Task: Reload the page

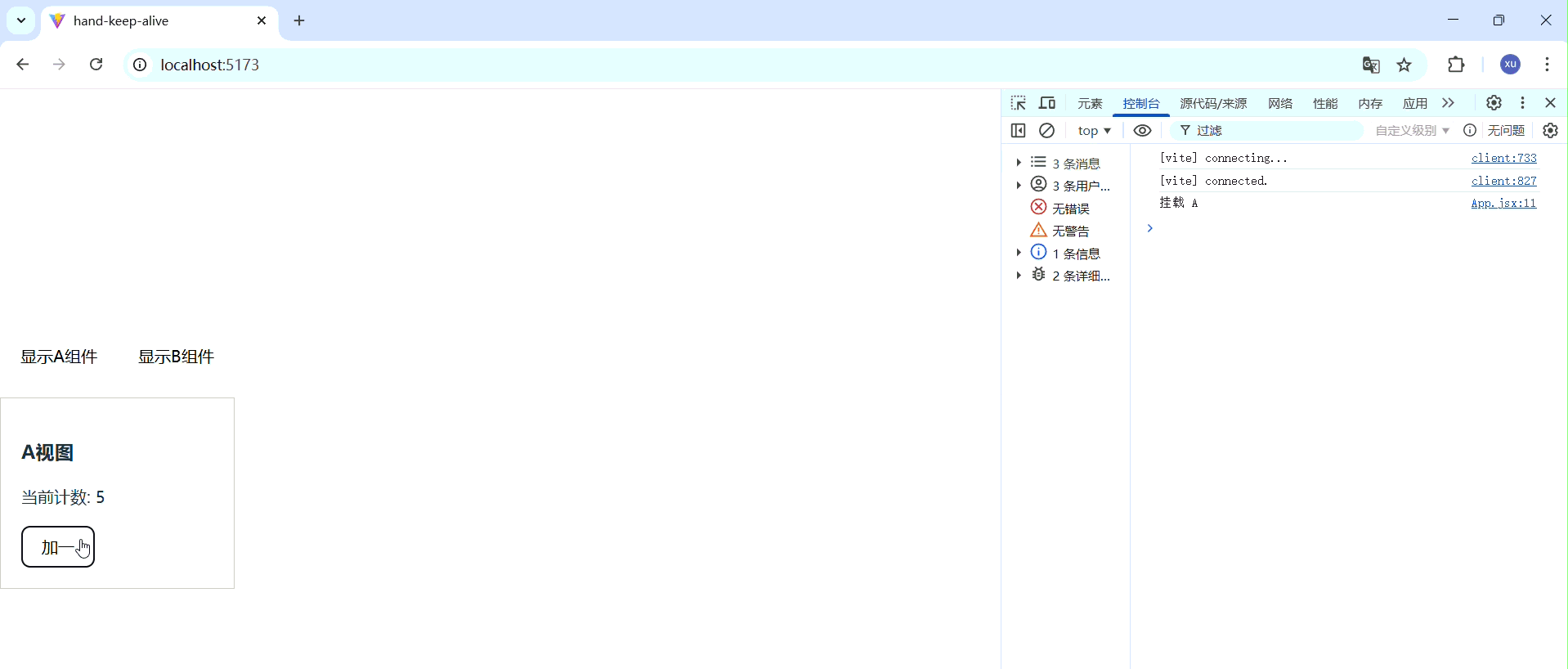Action: coord(96,65)
